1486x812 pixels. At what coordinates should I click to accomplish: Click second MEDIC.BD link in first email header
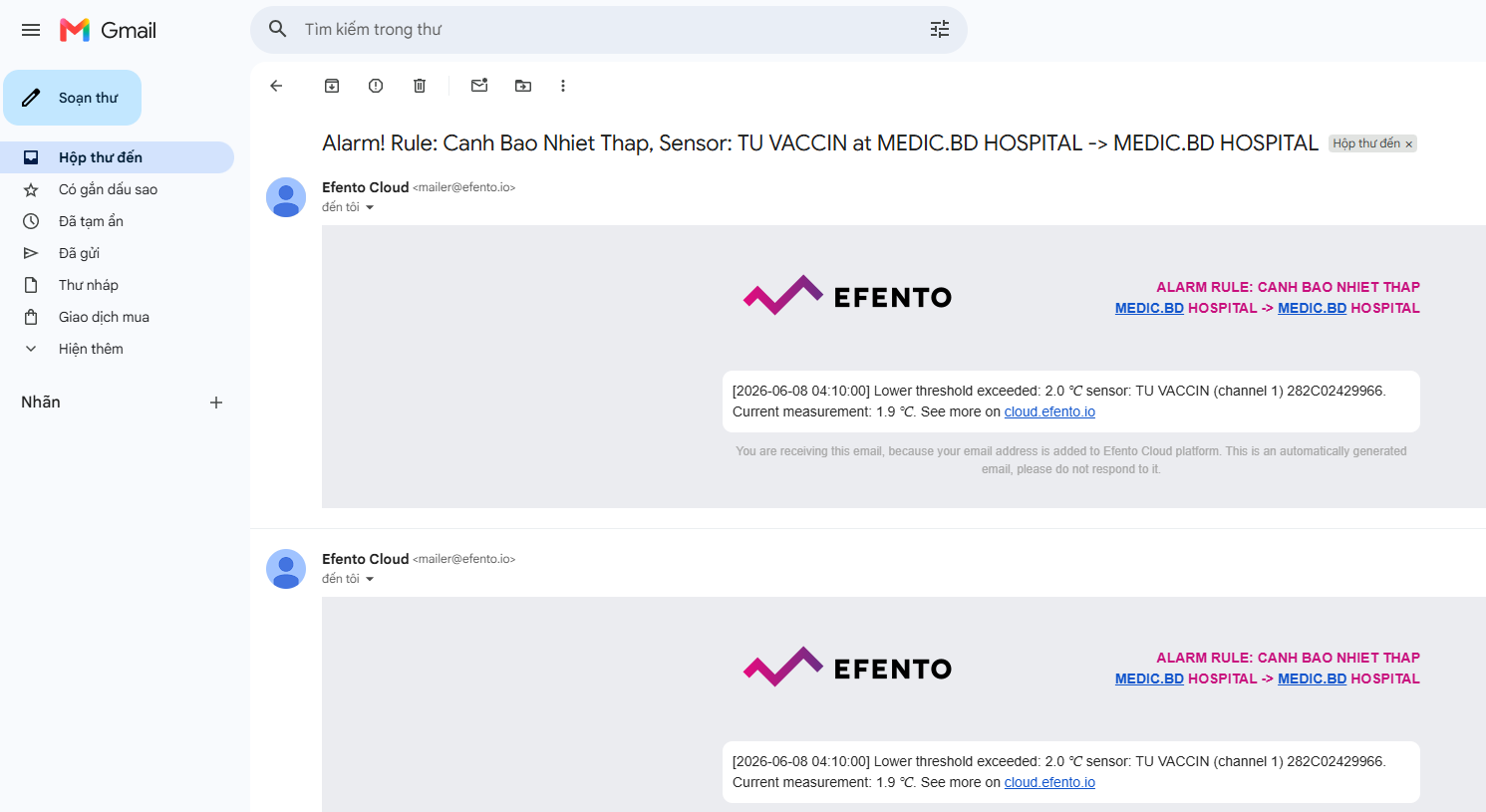[x=1312, y=308]
